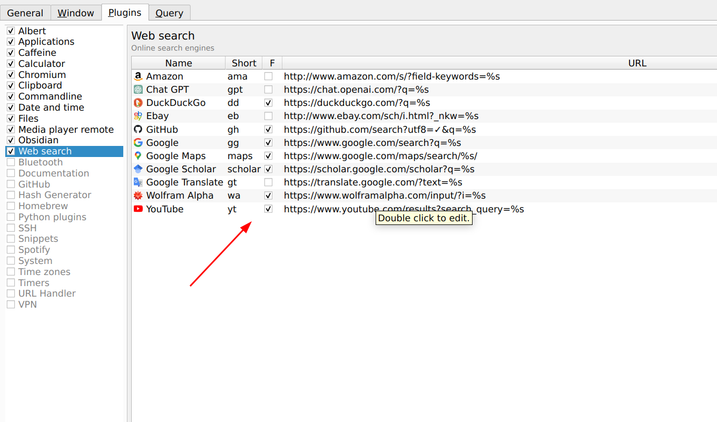Uncheck the GitHub row's F checkbox
This screenshot has width=717, height=422.
268,129
